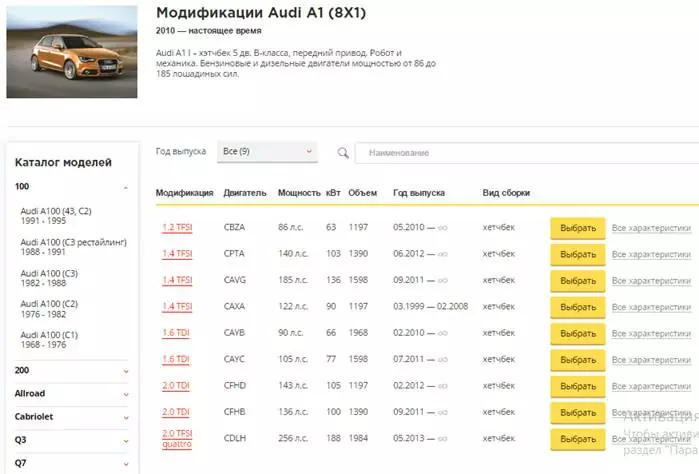Open Audi A100 (43, C2) 1991-1995
Viewport: 699px width, 474px height.
coord(56,216)
